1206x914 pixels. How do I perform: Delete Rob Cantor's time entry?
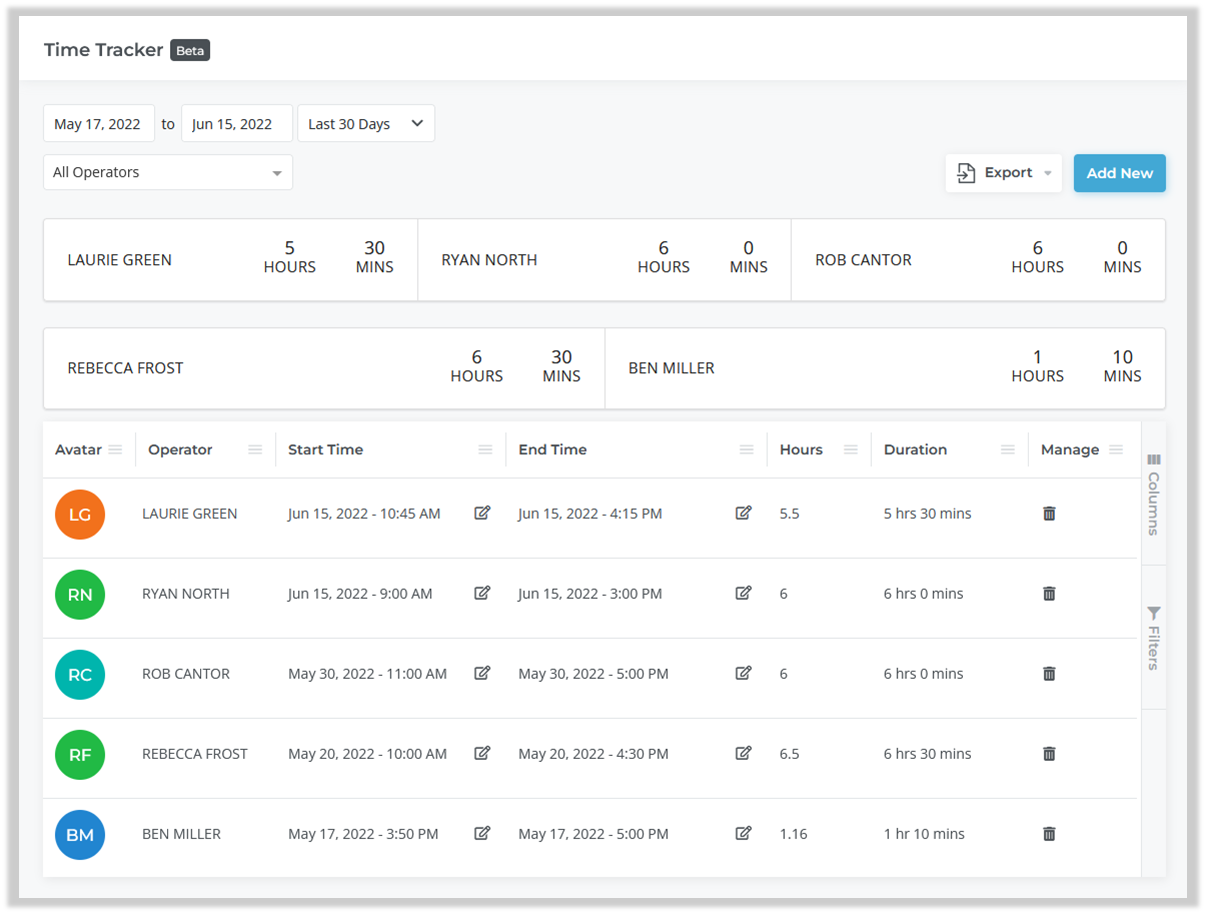click(1049, 673)
